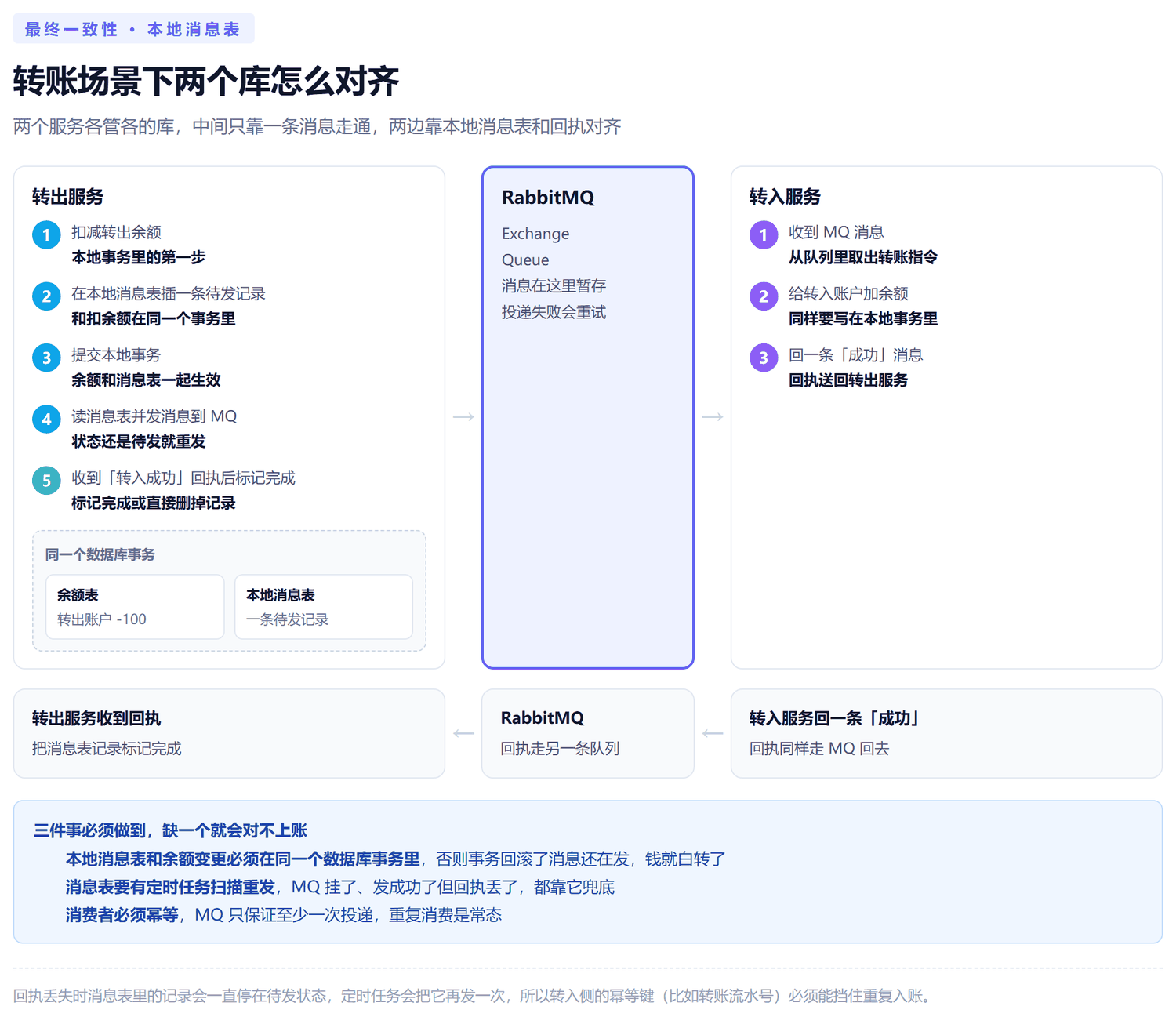
Task: Click the line starting 本地消息表和余额变更必须在同一个数据库事务里
Action: (396, 859)
